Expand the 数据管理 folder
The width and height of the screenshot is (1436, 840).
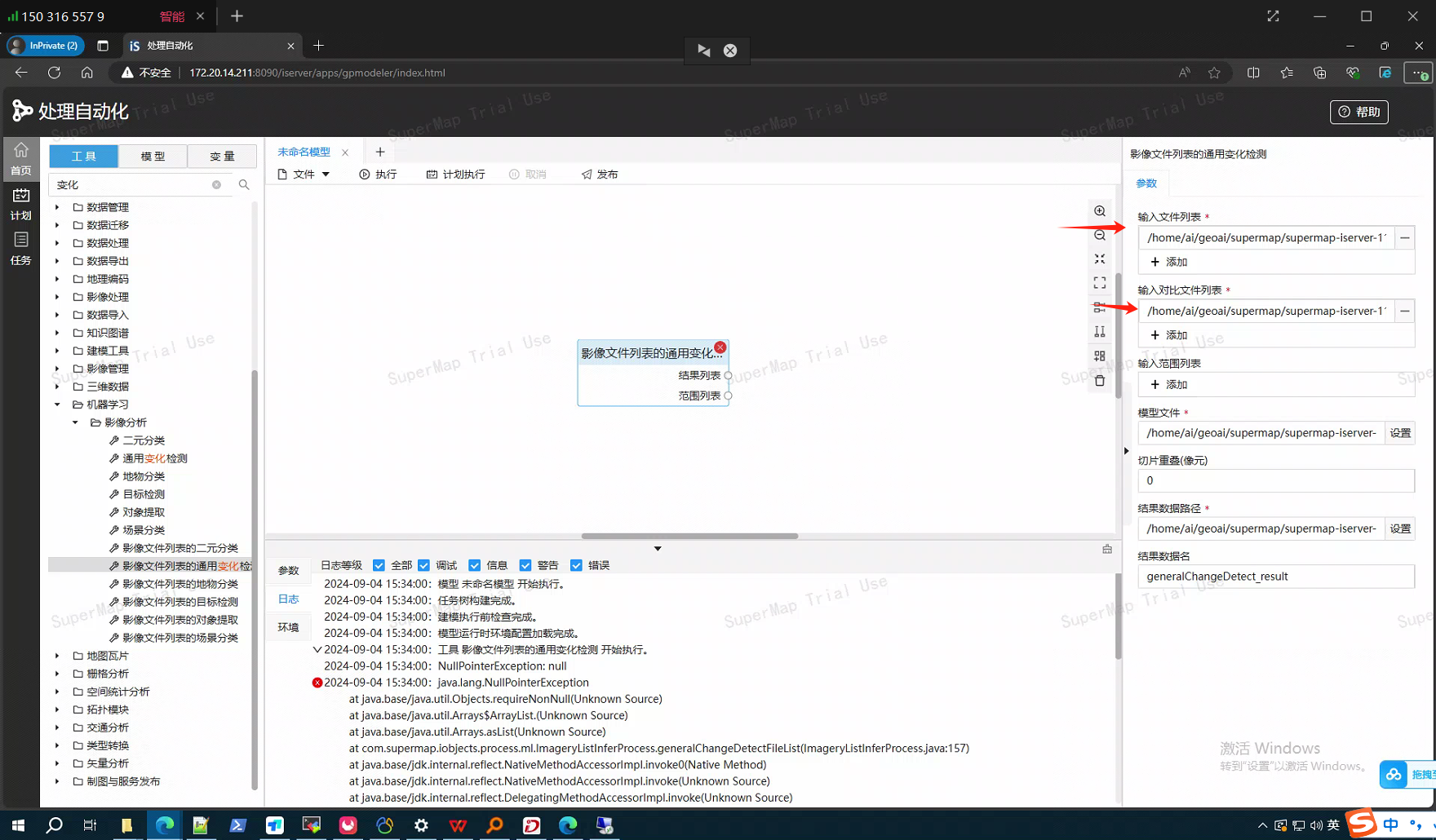(57, 207)
